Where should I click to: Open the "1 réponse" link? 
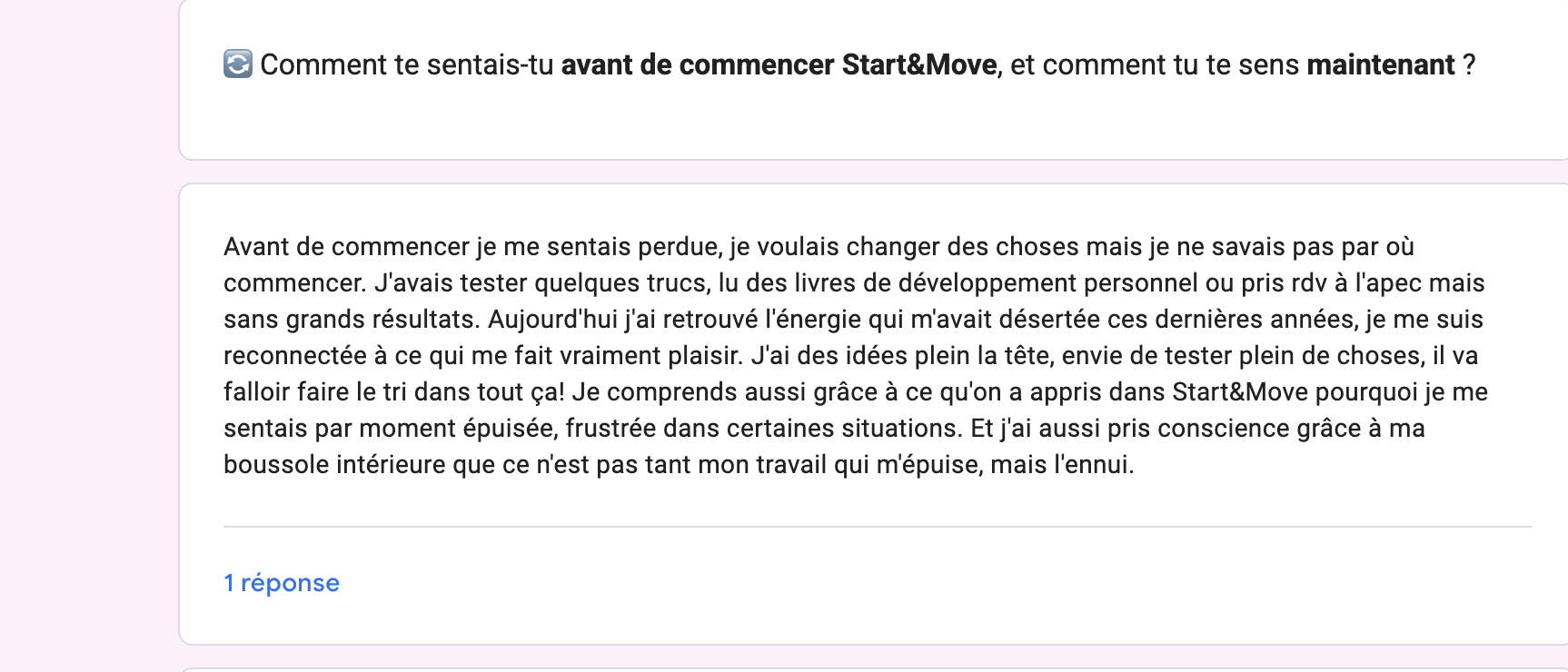click(282, 583)
